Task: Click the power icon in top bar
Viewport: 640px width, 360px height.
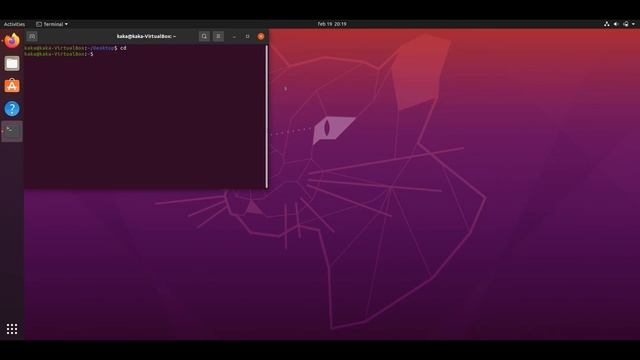Action: tap(626, 24)
